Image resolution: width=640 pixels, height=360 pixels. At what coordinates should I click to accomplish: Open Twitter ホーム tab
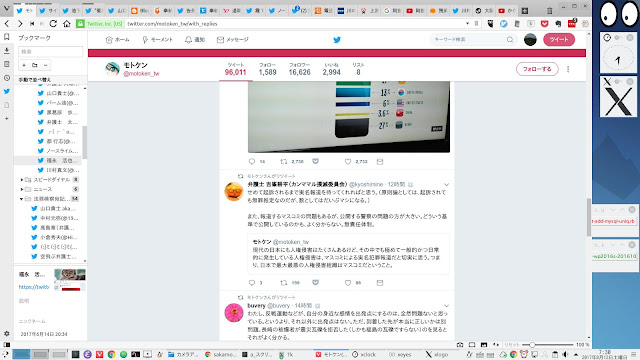pyautogui.click(x=118, y=40)
